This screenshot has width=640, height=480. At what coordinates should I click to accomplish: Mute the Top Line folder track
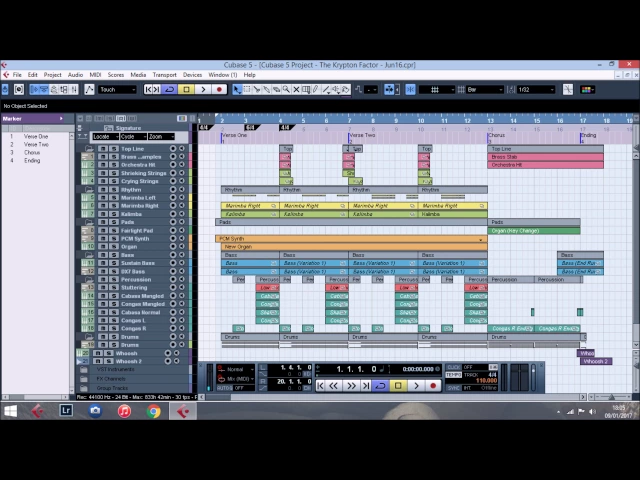click(103, 149)
